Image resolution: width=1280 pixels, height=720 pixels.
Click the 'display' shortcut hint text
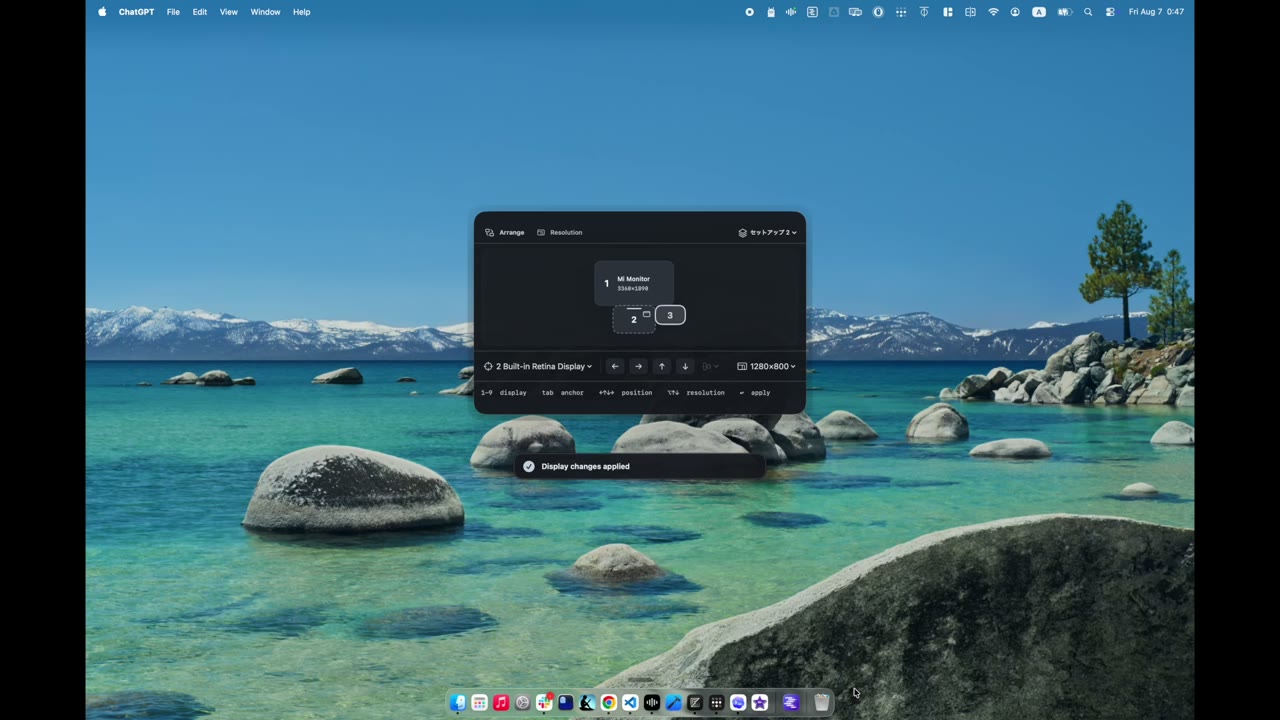[x=513, y=393]
